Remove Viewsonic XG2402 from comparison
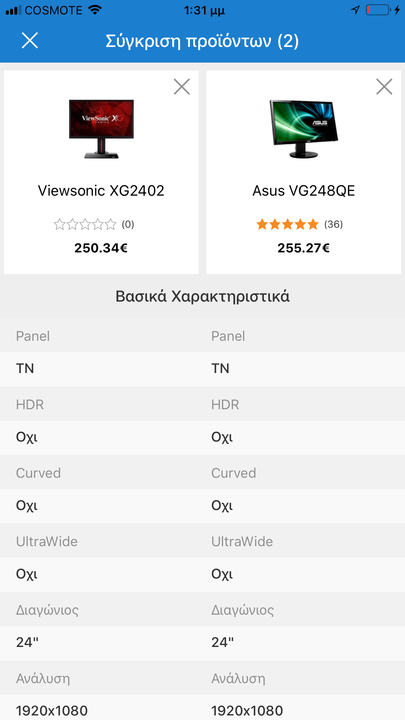 [182, 86]
